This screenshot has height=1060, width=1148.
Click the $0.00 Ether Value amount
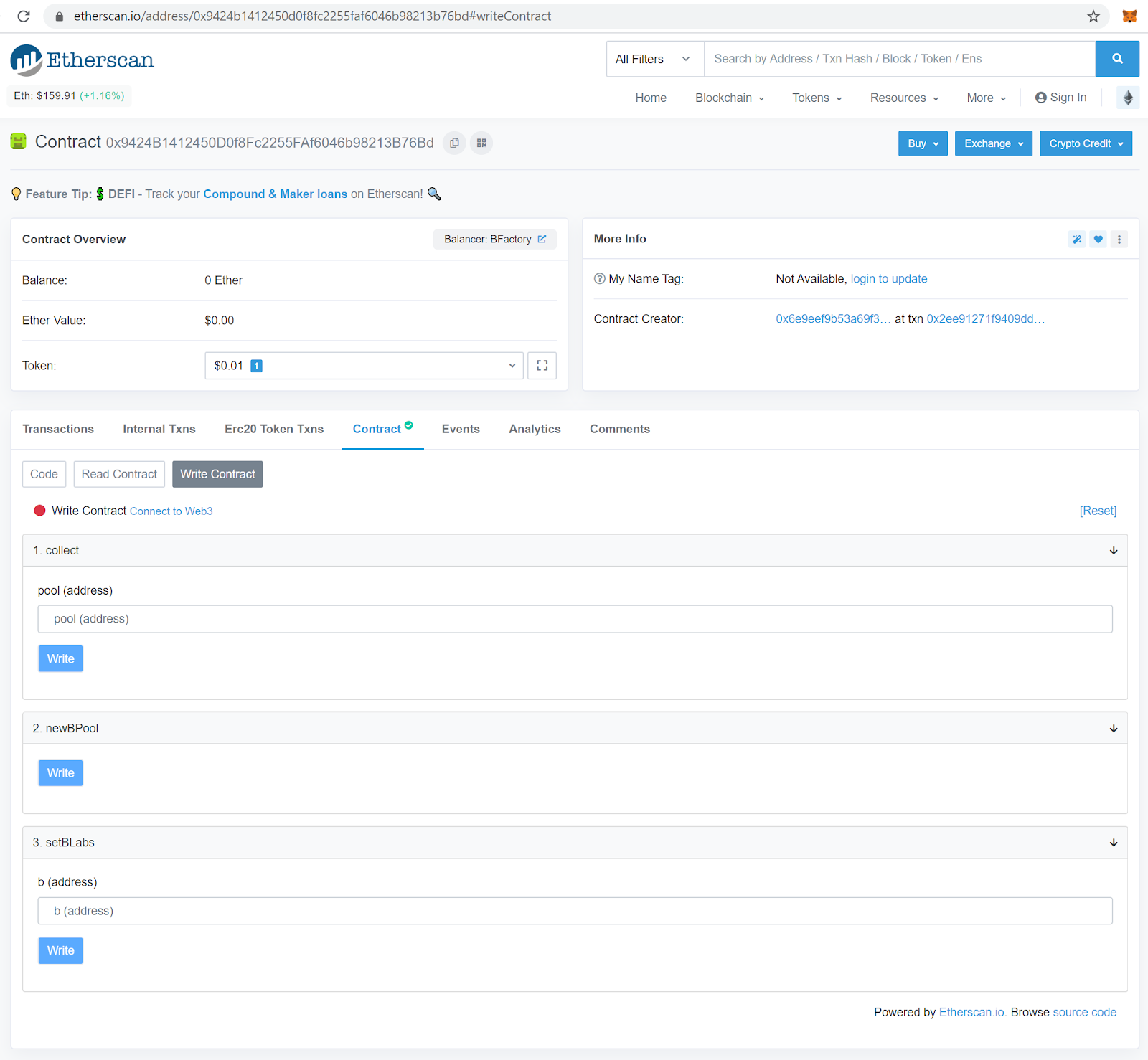220,321
